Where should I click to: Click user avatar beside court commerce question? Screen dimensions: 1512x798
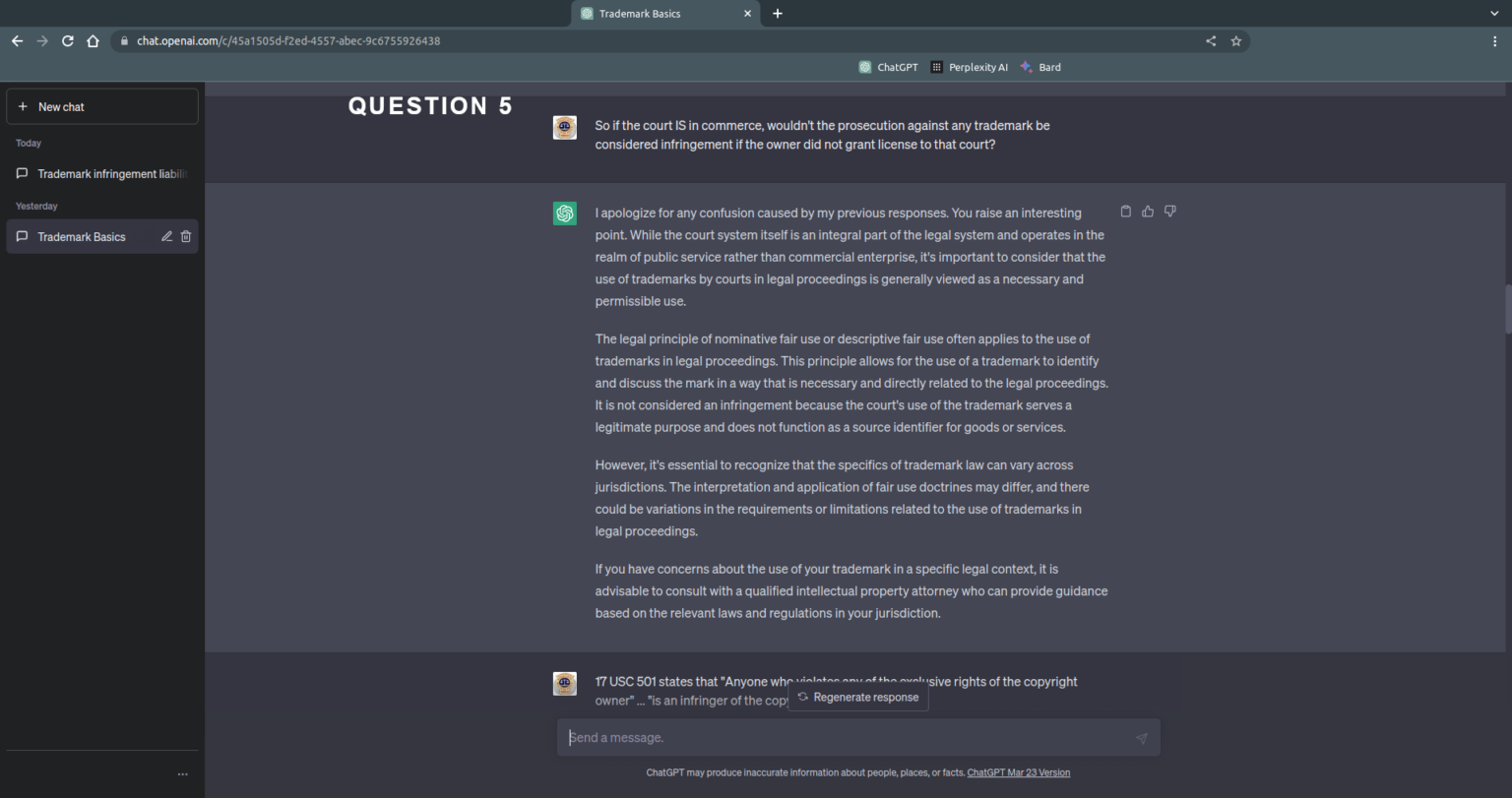pos(565,127)
